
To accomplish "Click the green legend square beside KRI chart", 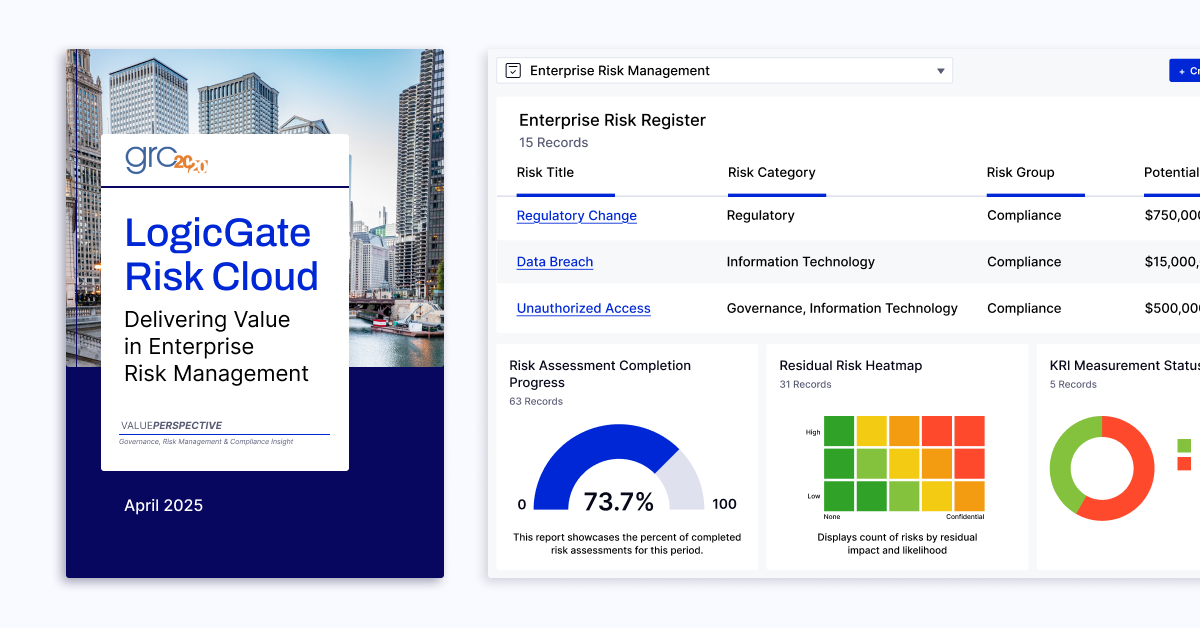I will coord(1184,446).
